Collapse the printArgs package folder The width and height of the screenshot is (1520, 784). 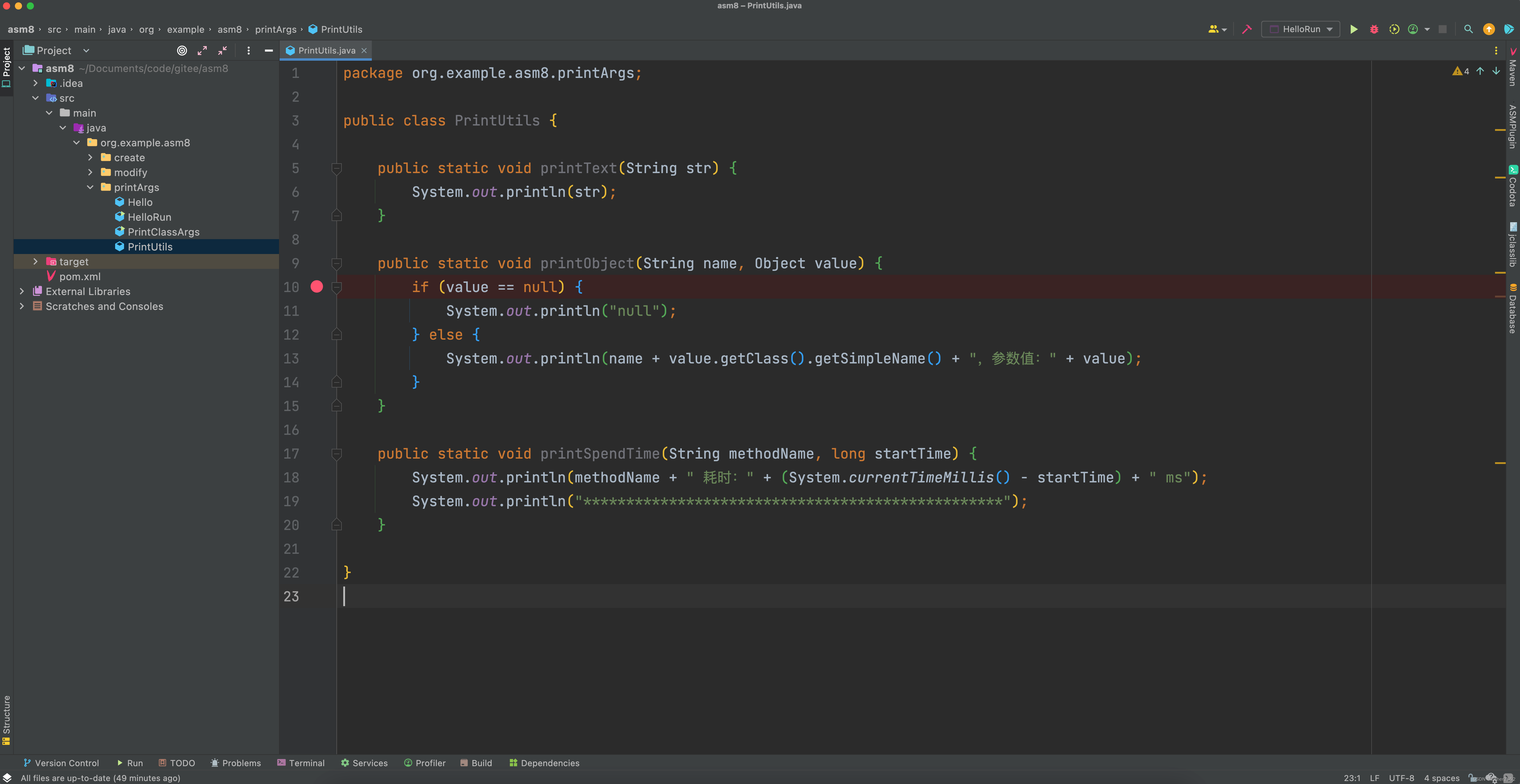(90, 187)
